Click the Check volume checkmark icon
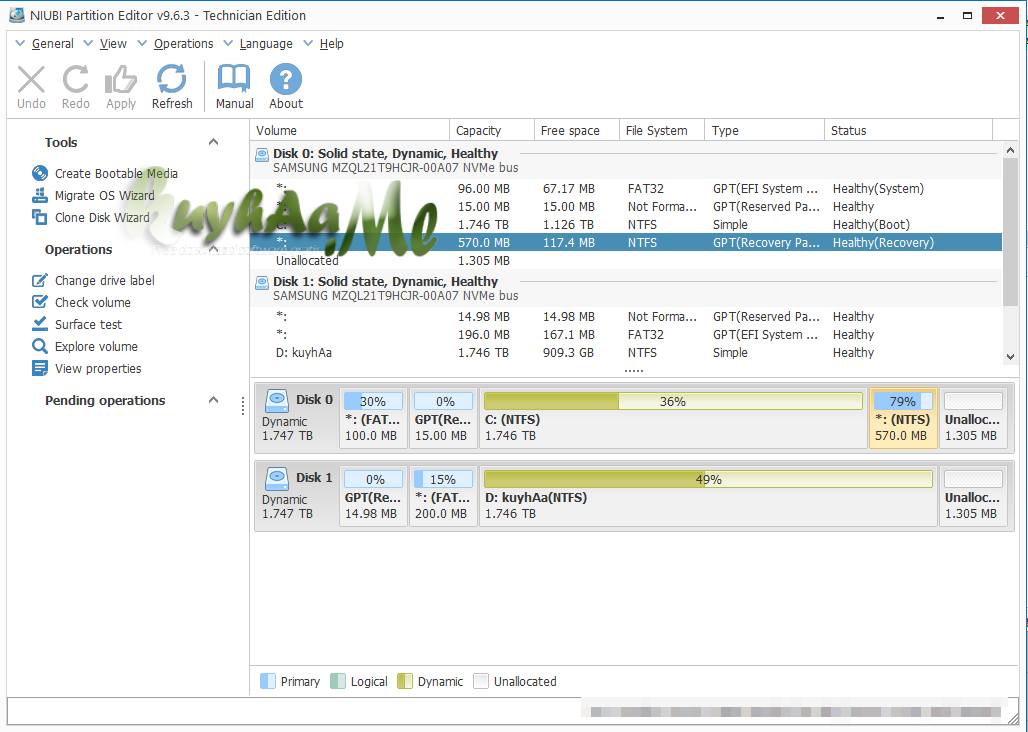Viewport: 1028px width, 732px height. 40,302
